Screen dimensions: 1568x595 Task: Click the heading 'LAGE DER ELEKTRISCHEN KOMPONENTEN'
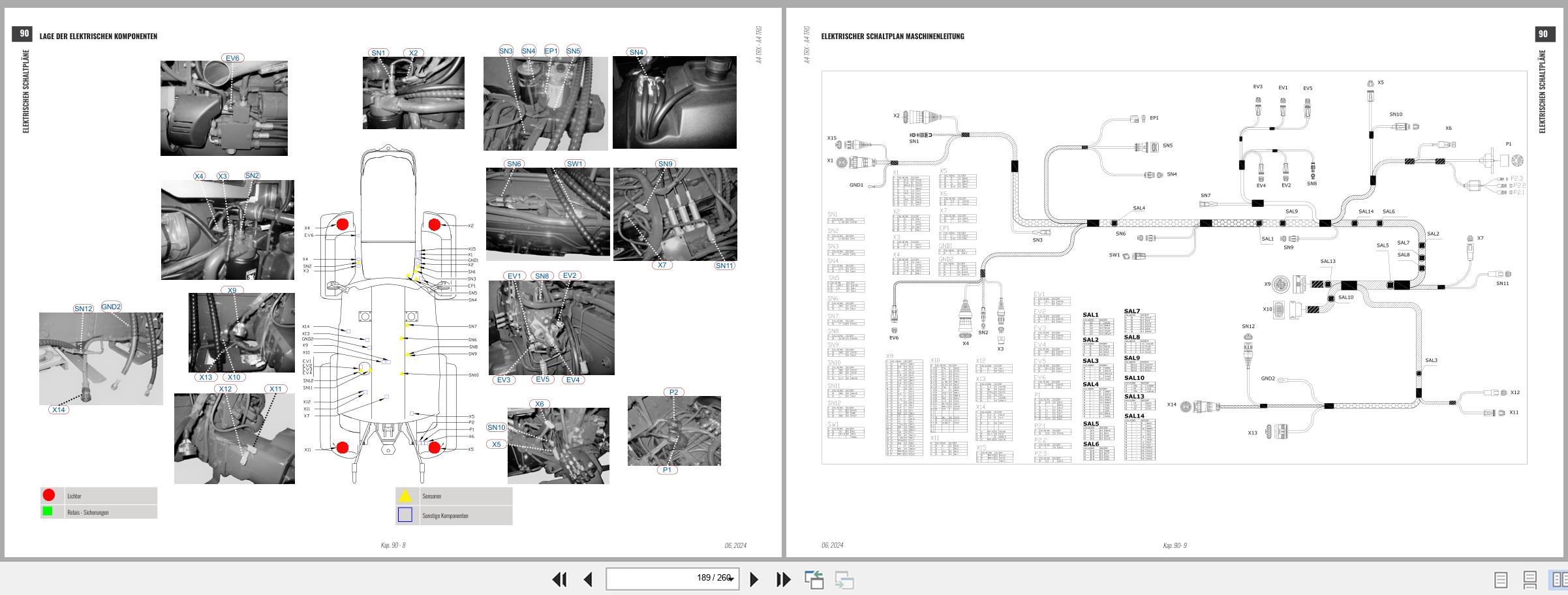[x=99, y=37]
